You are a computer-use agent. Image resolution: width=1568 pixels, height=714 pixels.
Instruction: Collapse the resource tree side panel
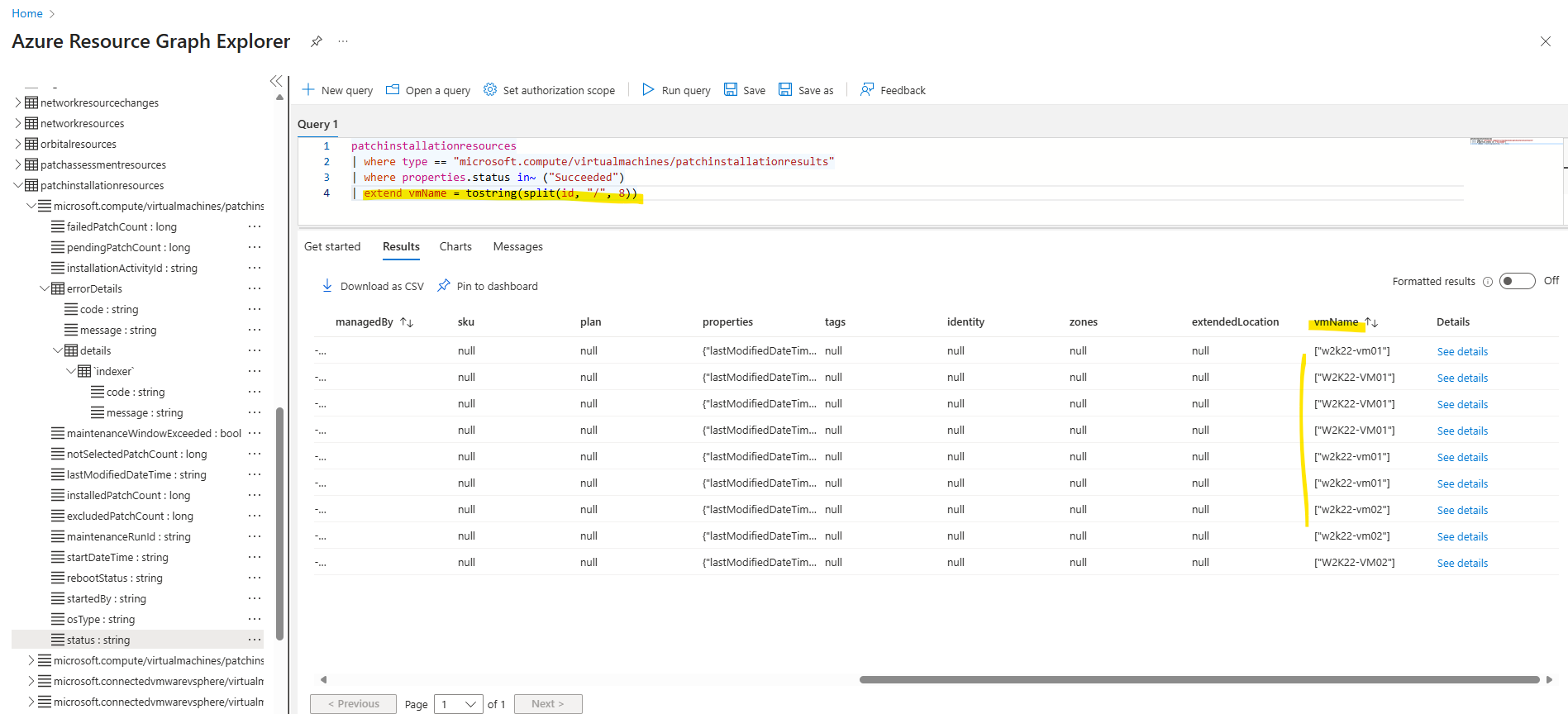click(276, 81)
